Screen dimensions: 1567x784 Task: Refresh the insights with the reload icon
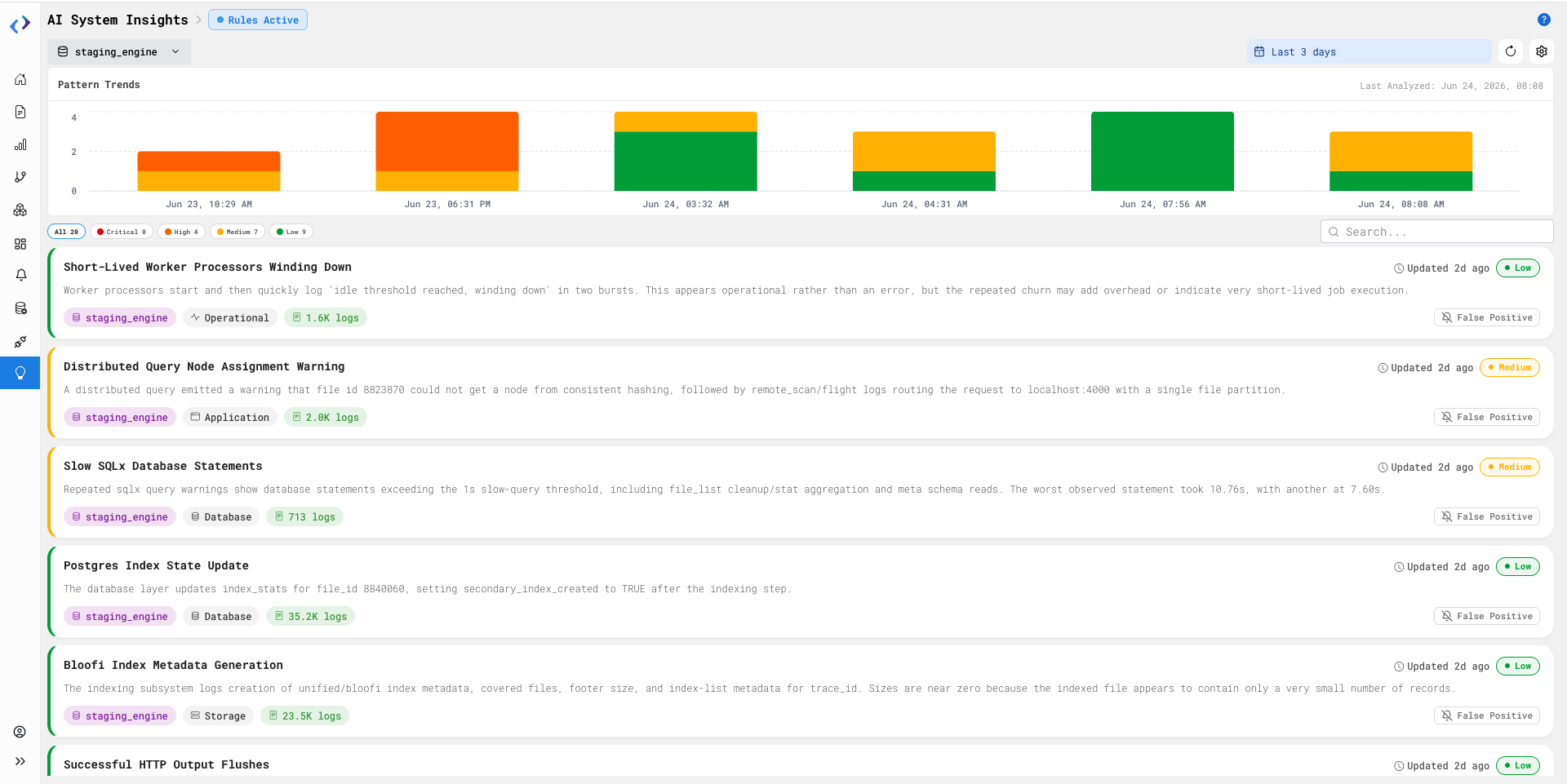point(1511,51)
